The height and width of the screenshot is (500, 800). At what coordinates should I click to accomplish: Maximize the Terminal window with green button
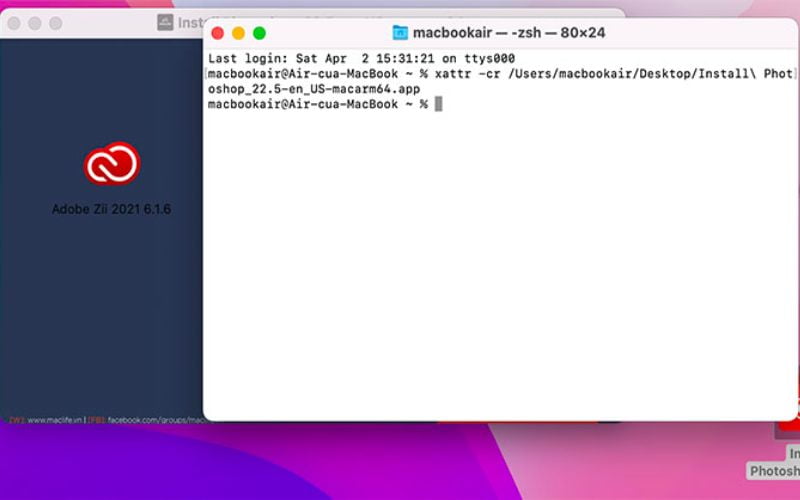pos(259,33)
